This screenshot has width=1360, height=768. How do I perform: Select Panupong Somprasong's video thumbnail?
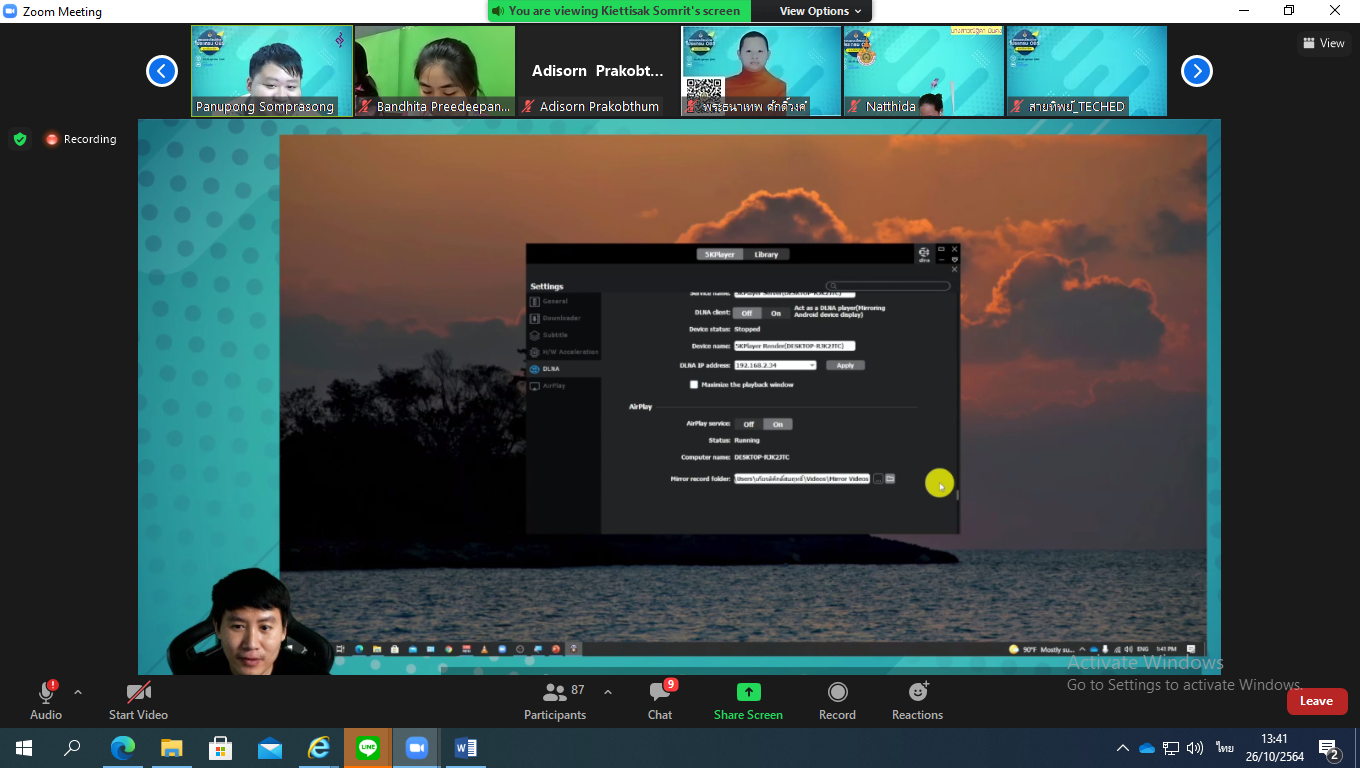272,71
